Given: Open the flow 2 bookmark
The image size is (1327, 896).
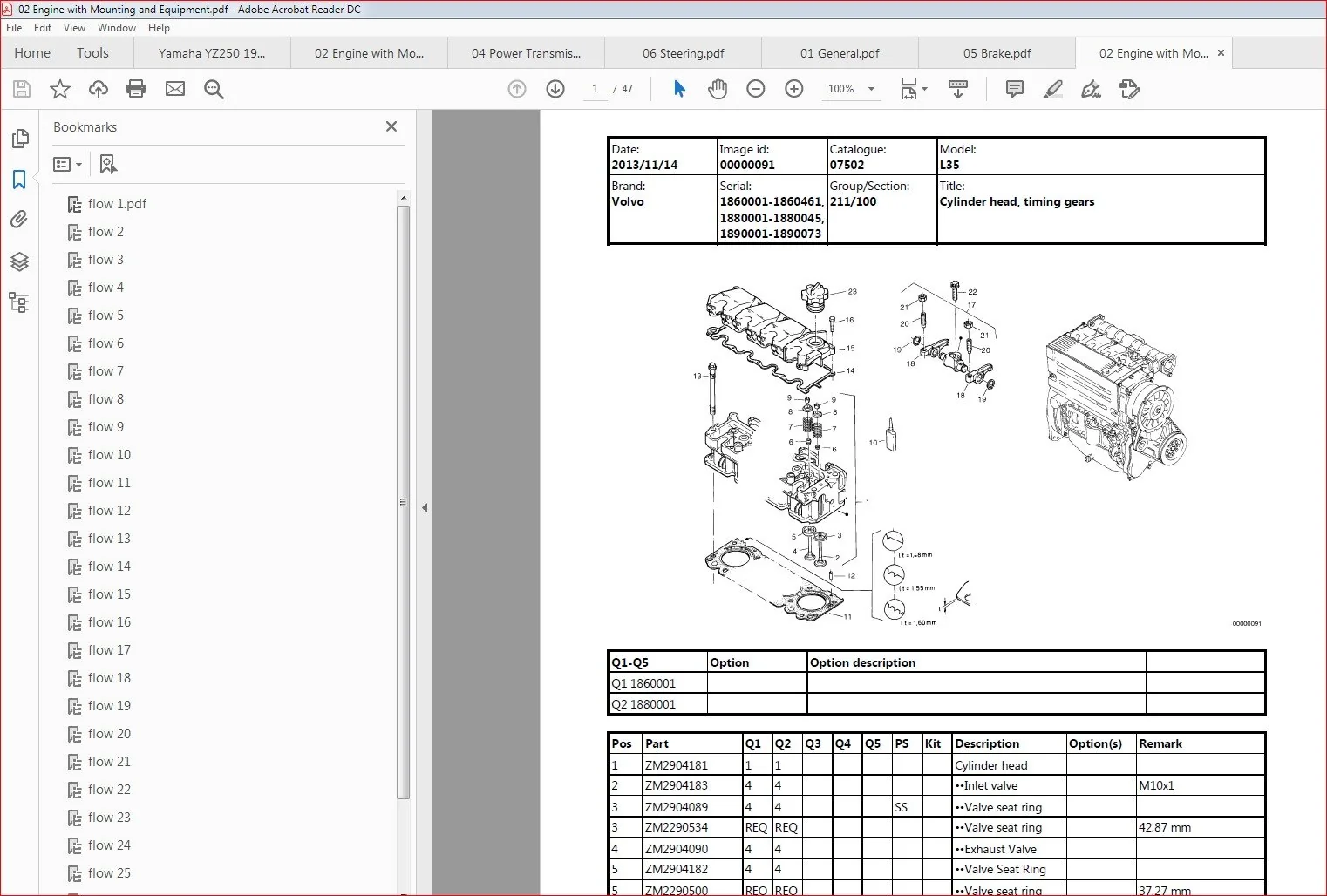Looking at the screenshot, I should click(105, 232).
